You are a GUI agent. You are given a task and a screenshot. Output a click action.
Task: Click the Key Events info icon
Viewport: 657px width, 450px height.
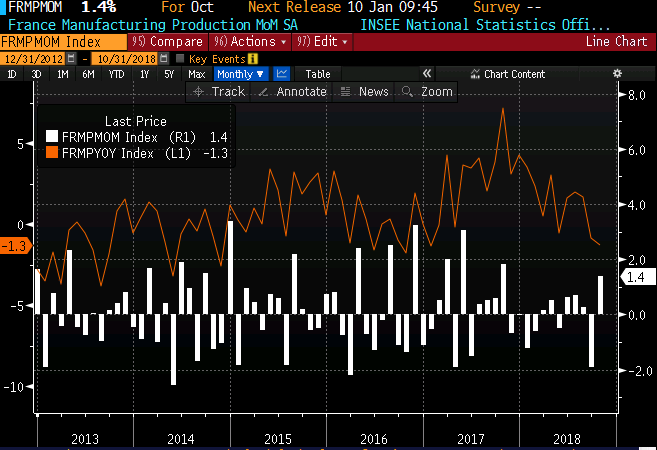coord(253,59)
